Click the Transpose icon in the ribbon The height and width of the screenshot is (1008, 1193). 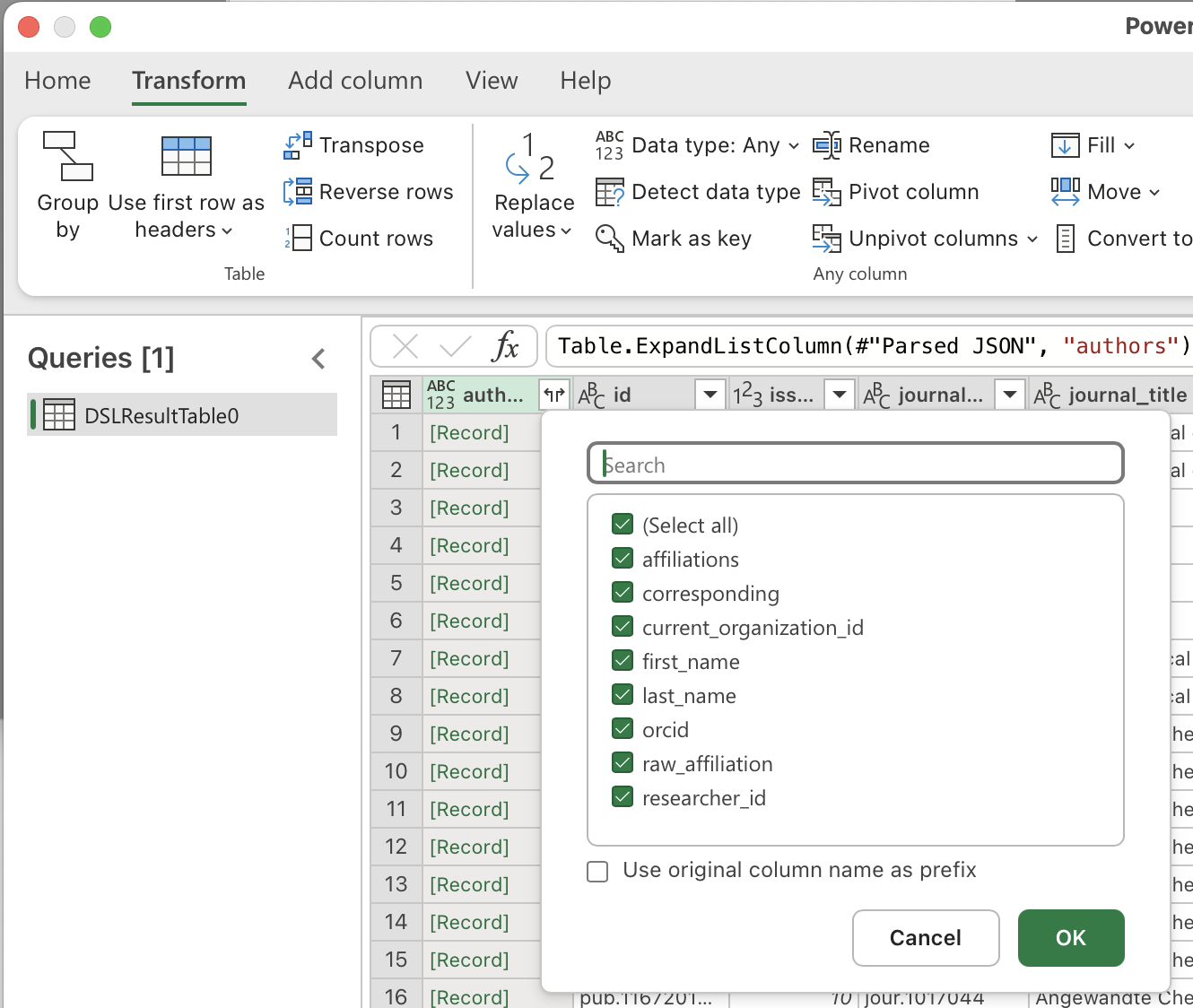coord(298,145)
